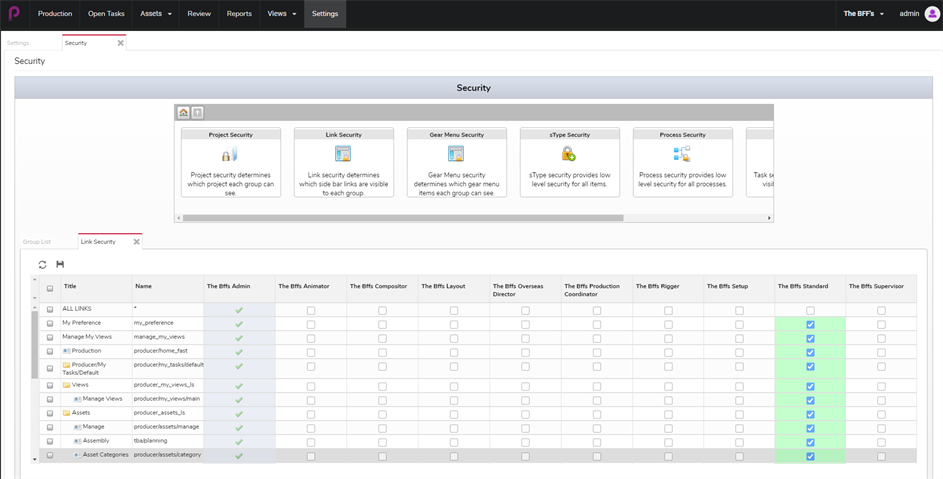Click the refresh icon above the table
Viewport: 943px width, 479px height.
click(42, 265)
